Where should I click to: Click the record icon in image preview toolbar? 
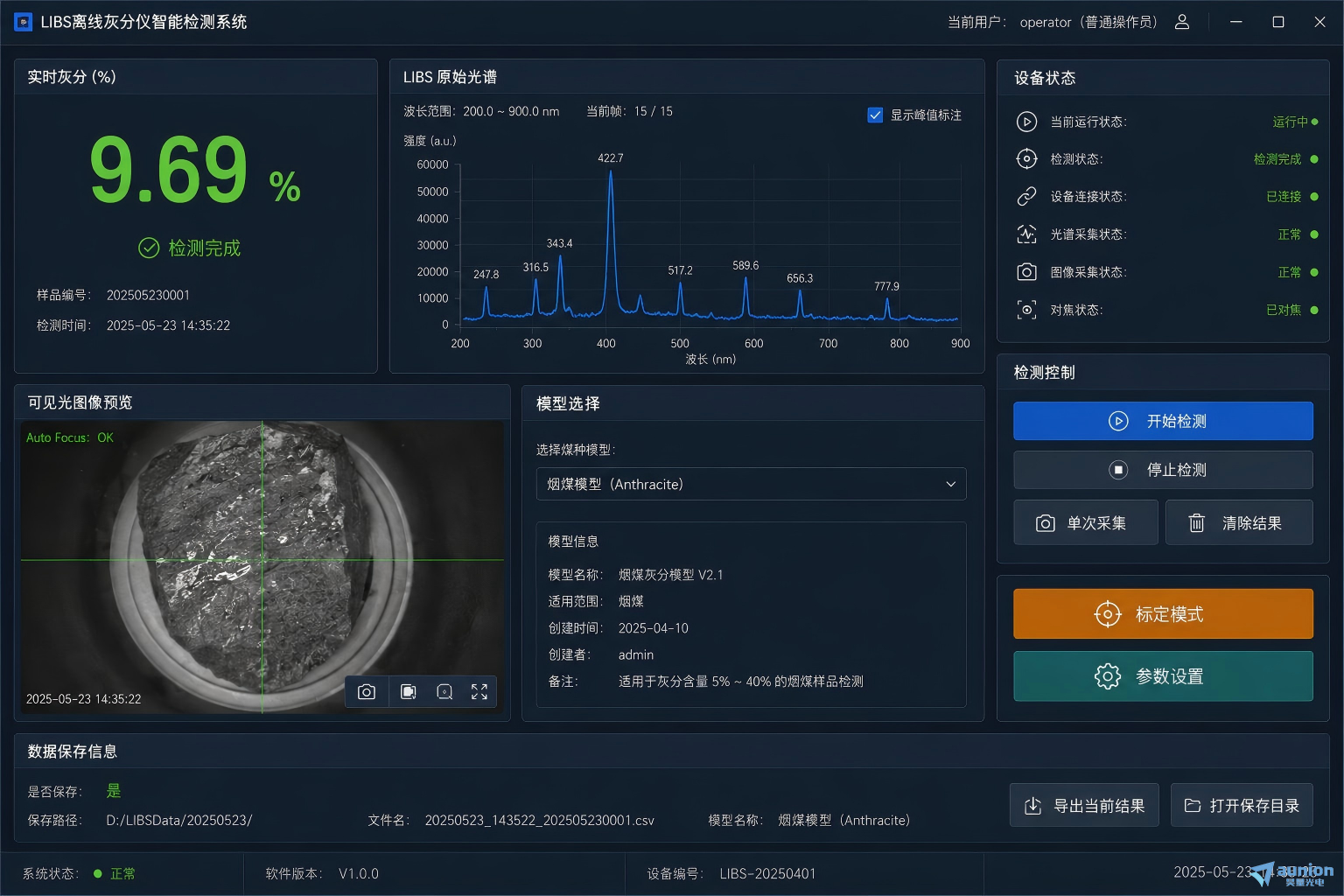[x=408, y=692]
